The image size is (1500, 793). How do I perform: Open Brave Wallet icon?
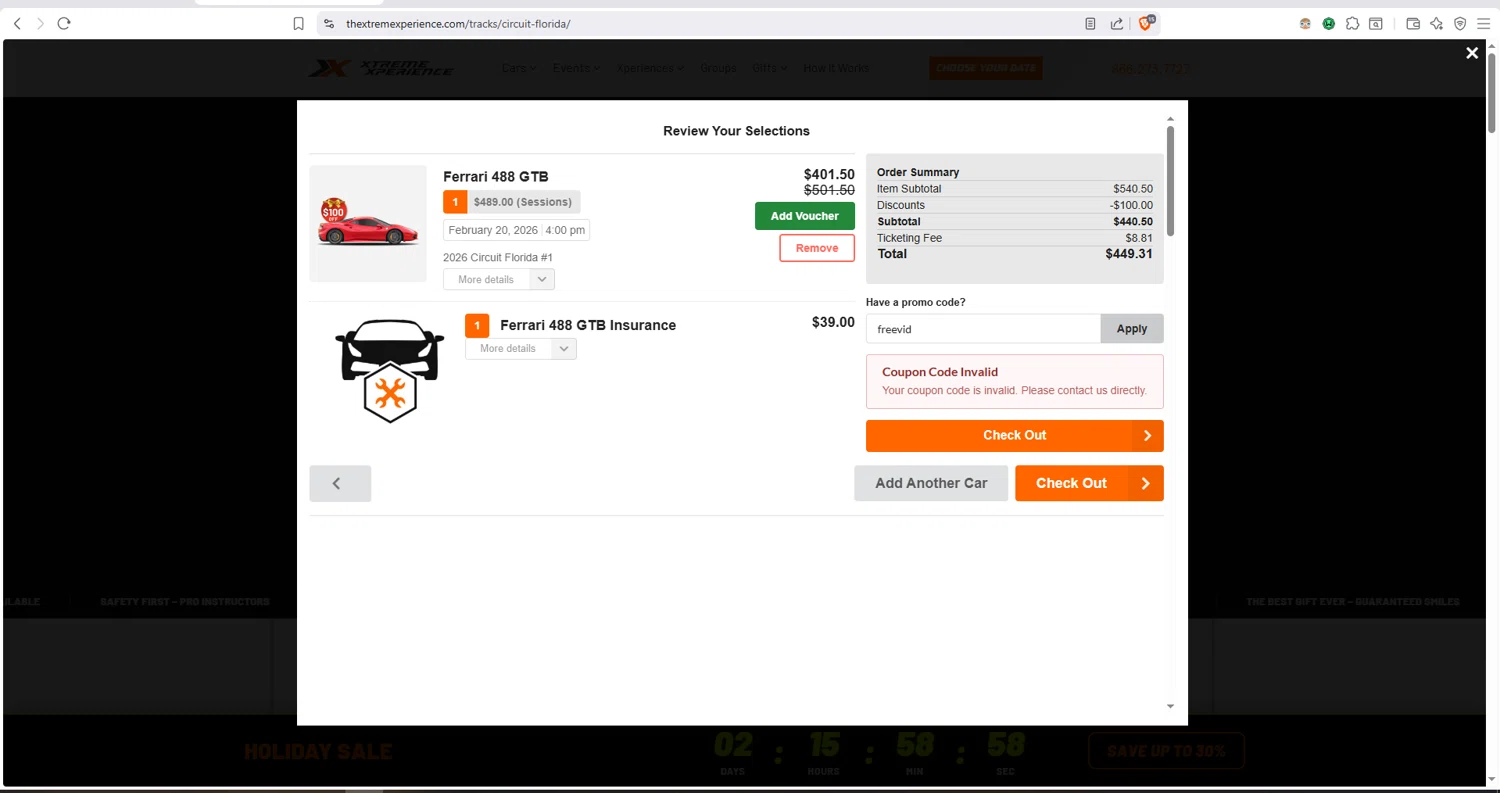[1413, 23]
